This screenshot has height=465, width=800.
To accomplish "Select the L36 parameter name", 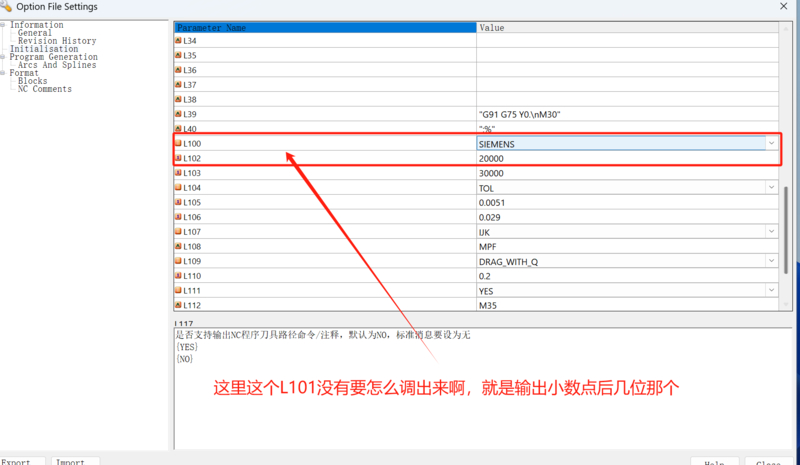I will click(190, 70).
